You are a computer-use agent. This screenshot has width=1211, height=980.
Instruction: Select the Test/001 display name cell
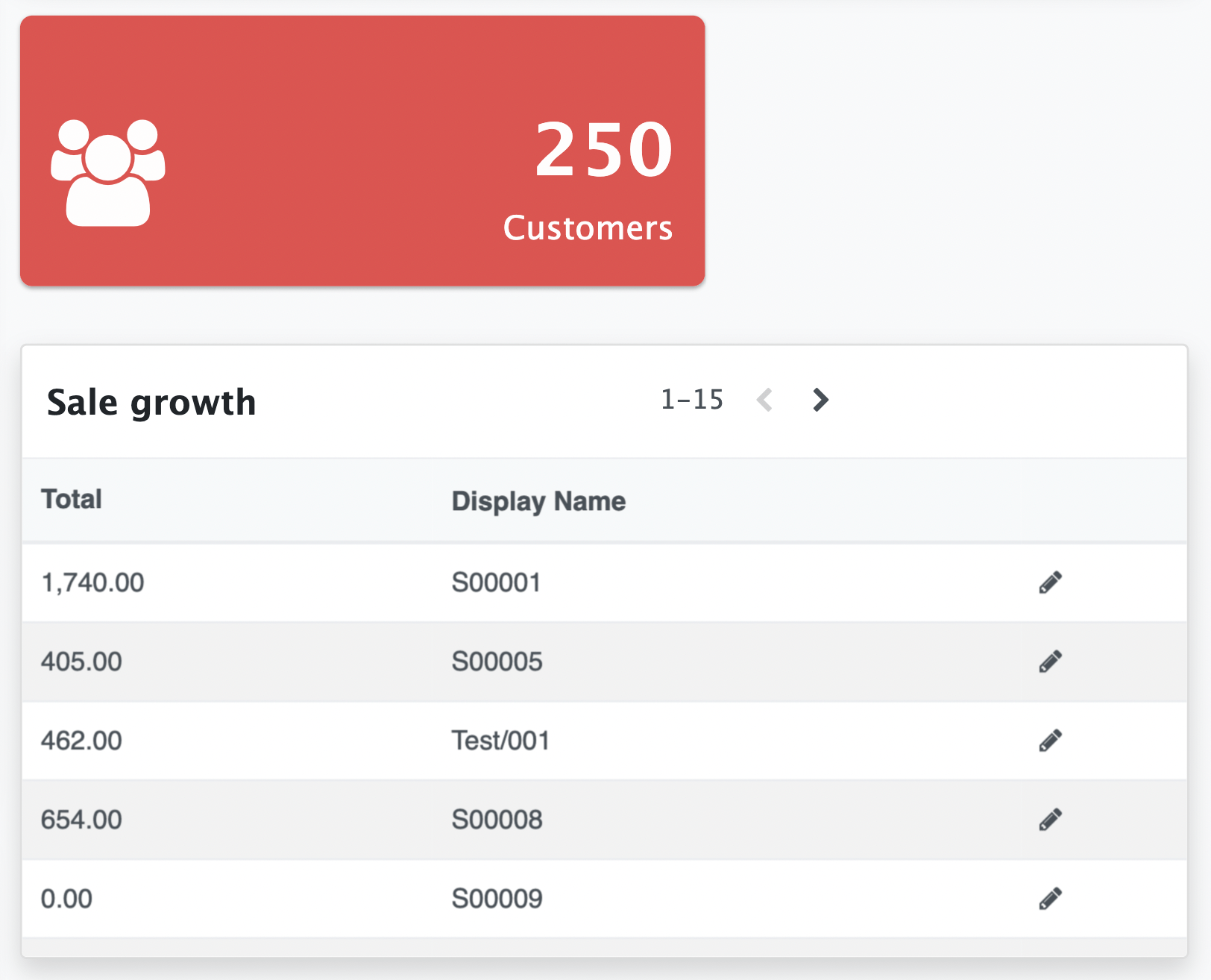click(500, 741)
